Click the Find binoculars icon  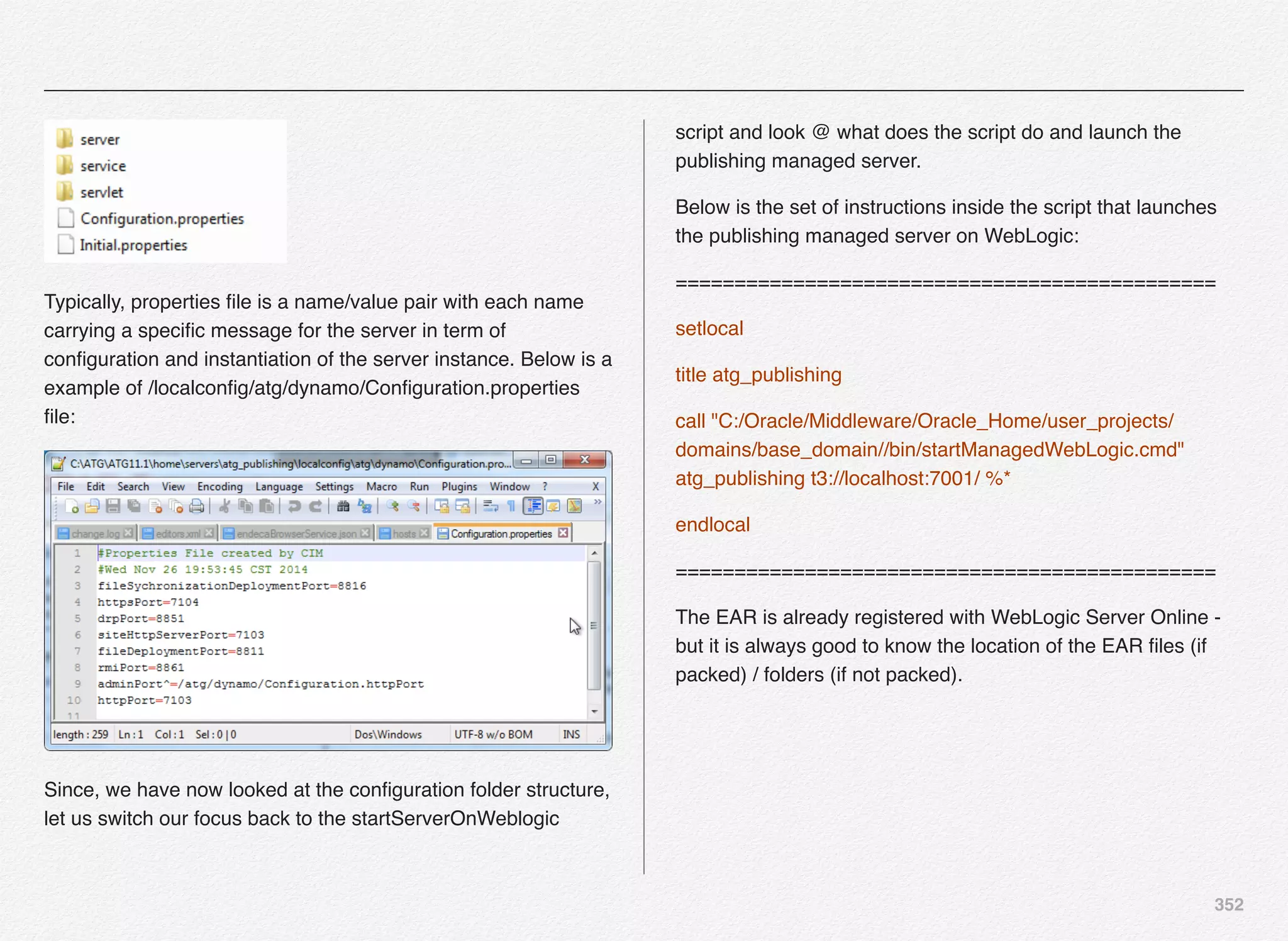pyautogui.click(x=343, y=506)
